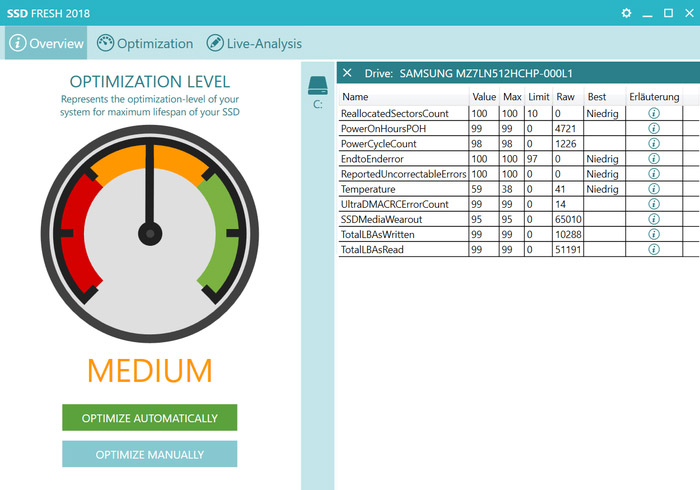The height and width of the screenshot is (490, 700).
Task: Click raw value 65010 for SSDMediaWearout
Action: click(x=568, y=220)
